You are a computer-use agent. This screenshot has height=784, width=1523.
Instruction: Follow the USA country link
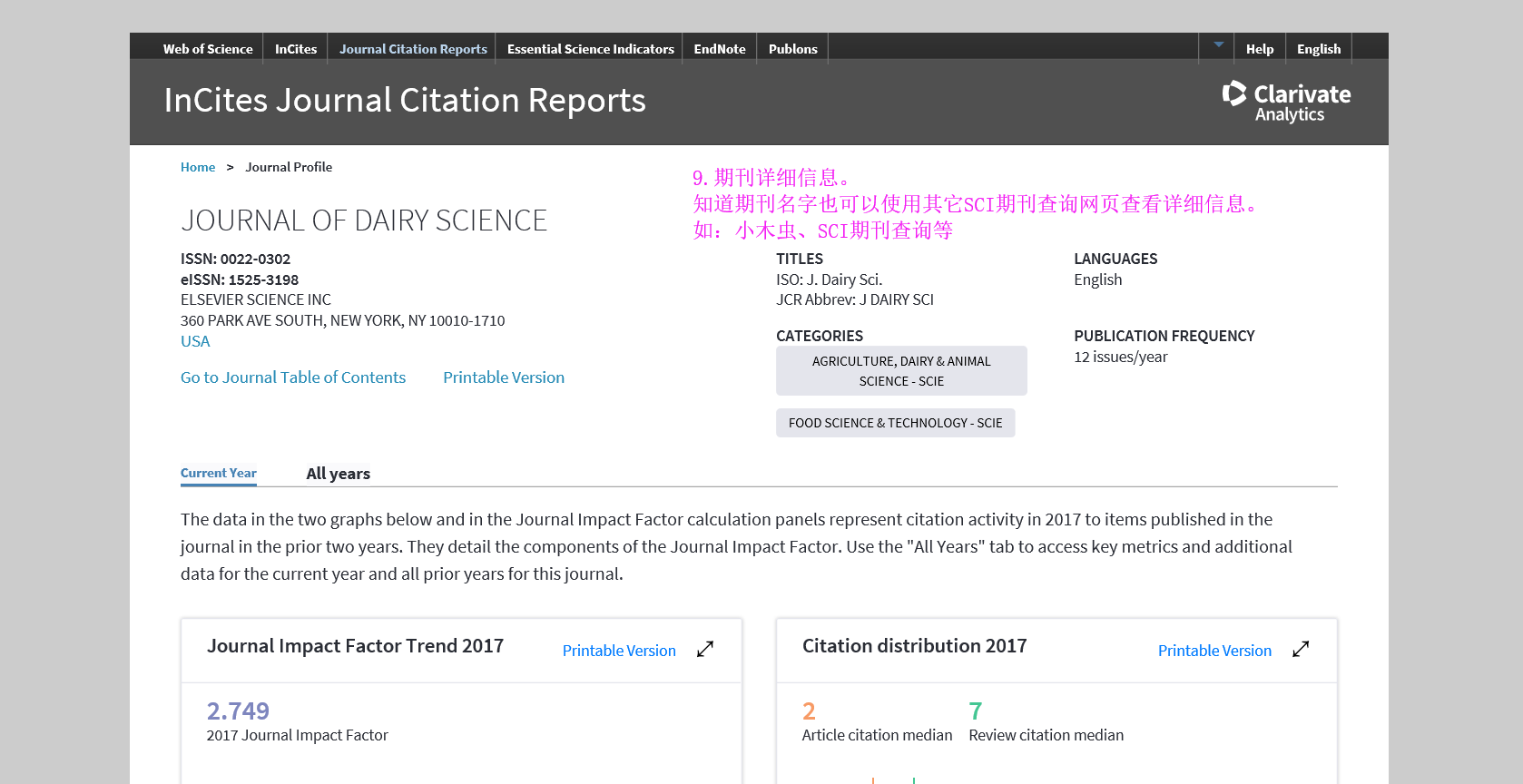[x=195, y=341]
